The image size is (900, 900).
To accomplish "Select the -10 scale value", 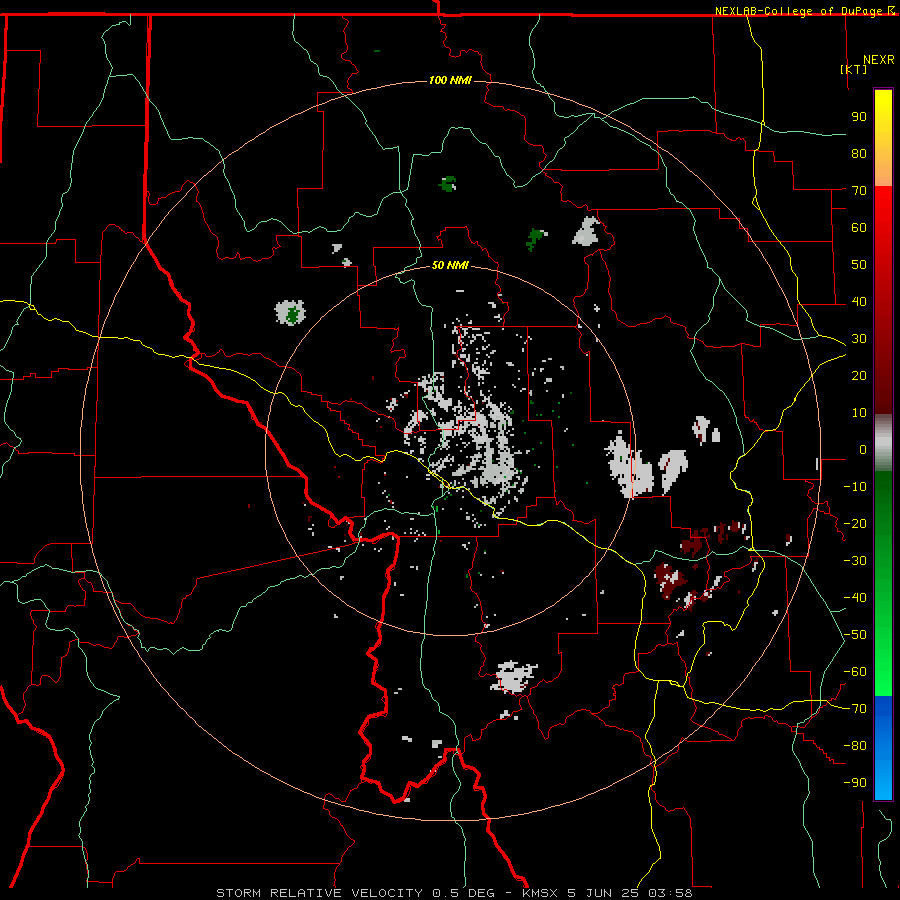I will [855, 487].
